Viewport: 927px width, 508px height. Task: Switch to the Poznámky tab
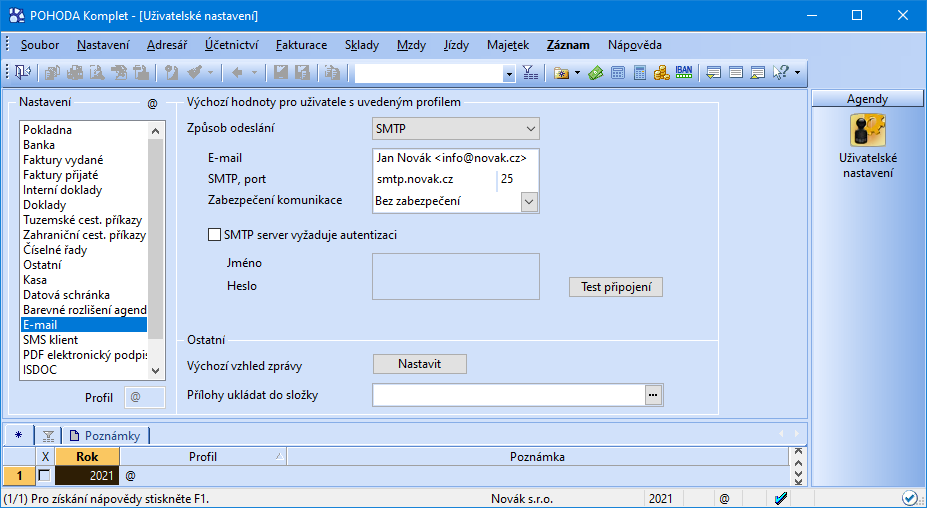(x=105, y=436)
